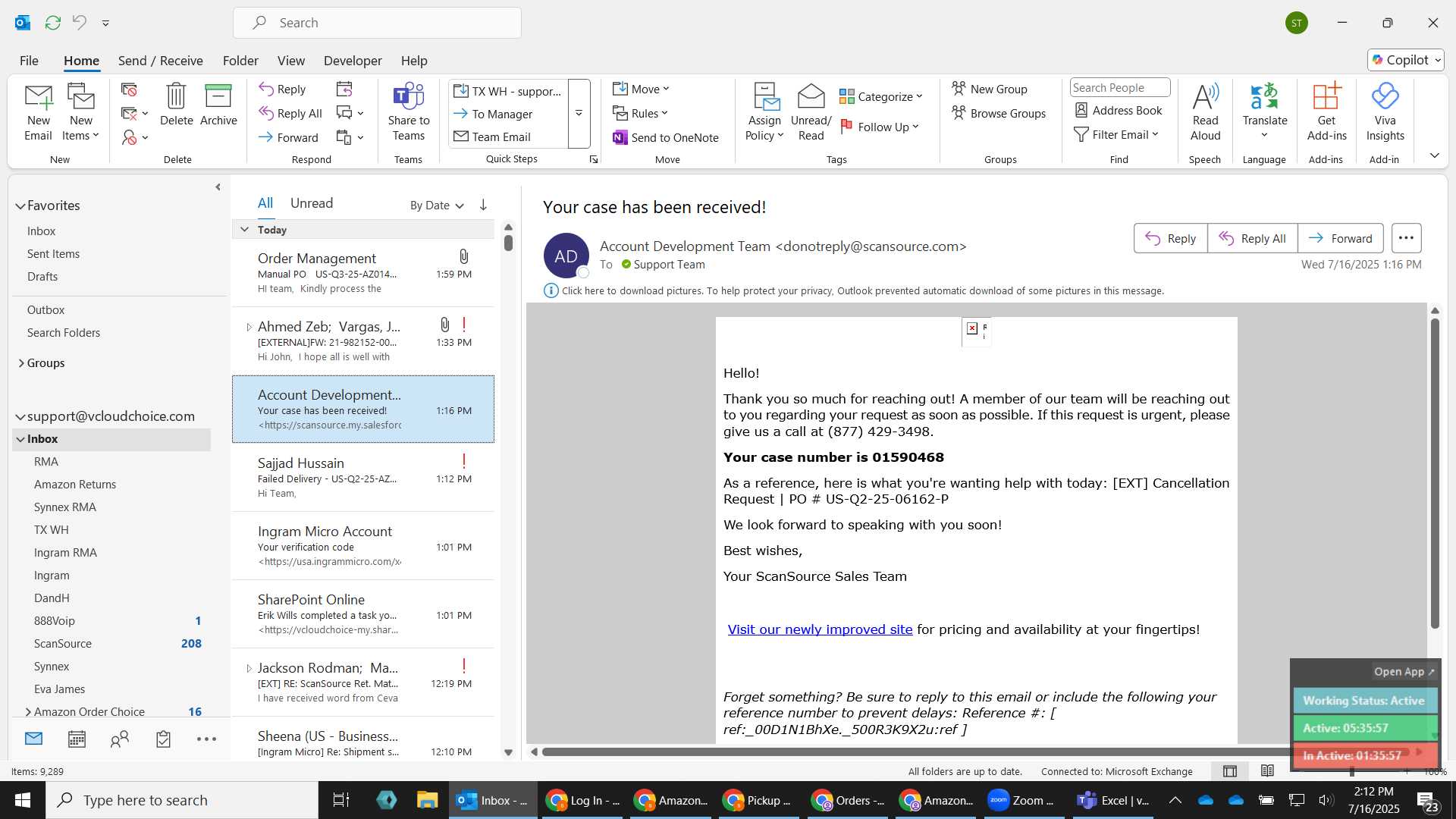Open the Move dropdown menu

click(x=641, y=89)
